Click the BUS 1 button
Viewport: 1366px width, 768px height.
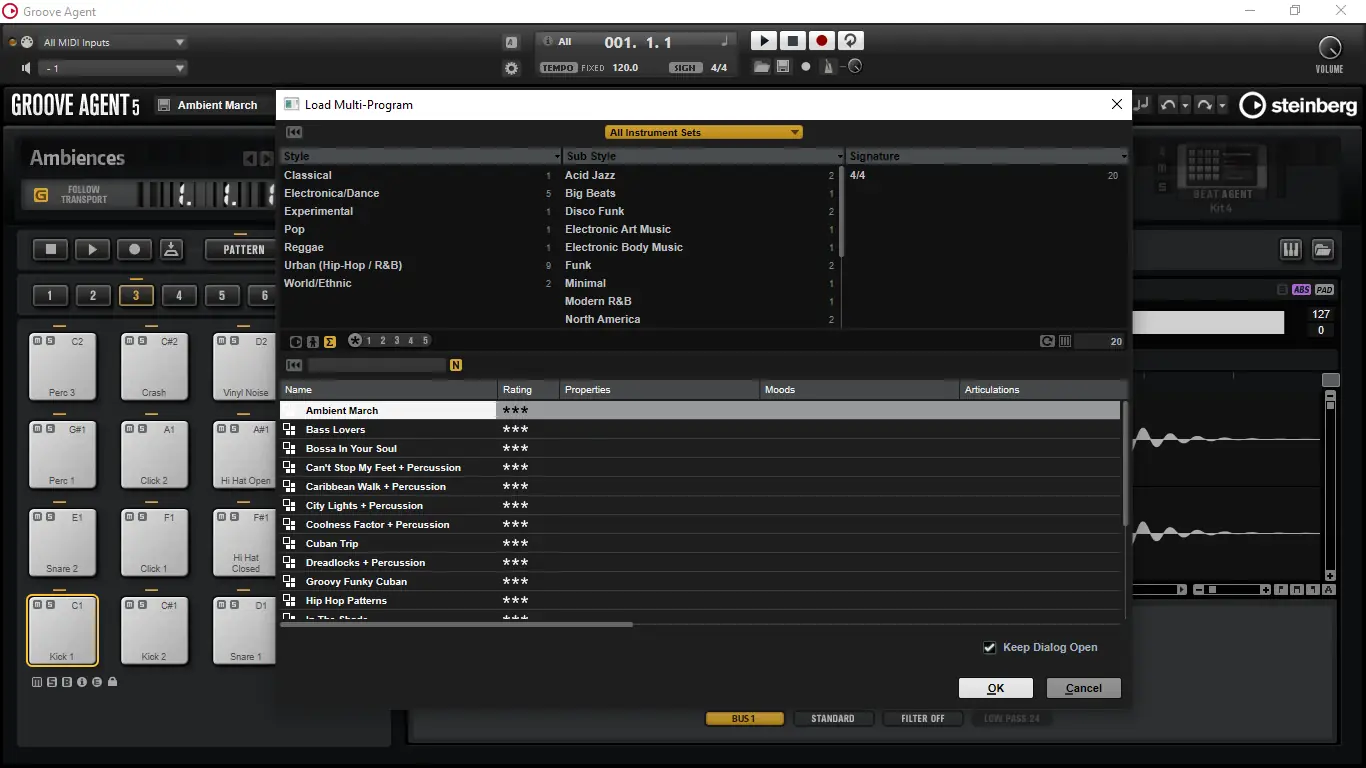[744, 718]
